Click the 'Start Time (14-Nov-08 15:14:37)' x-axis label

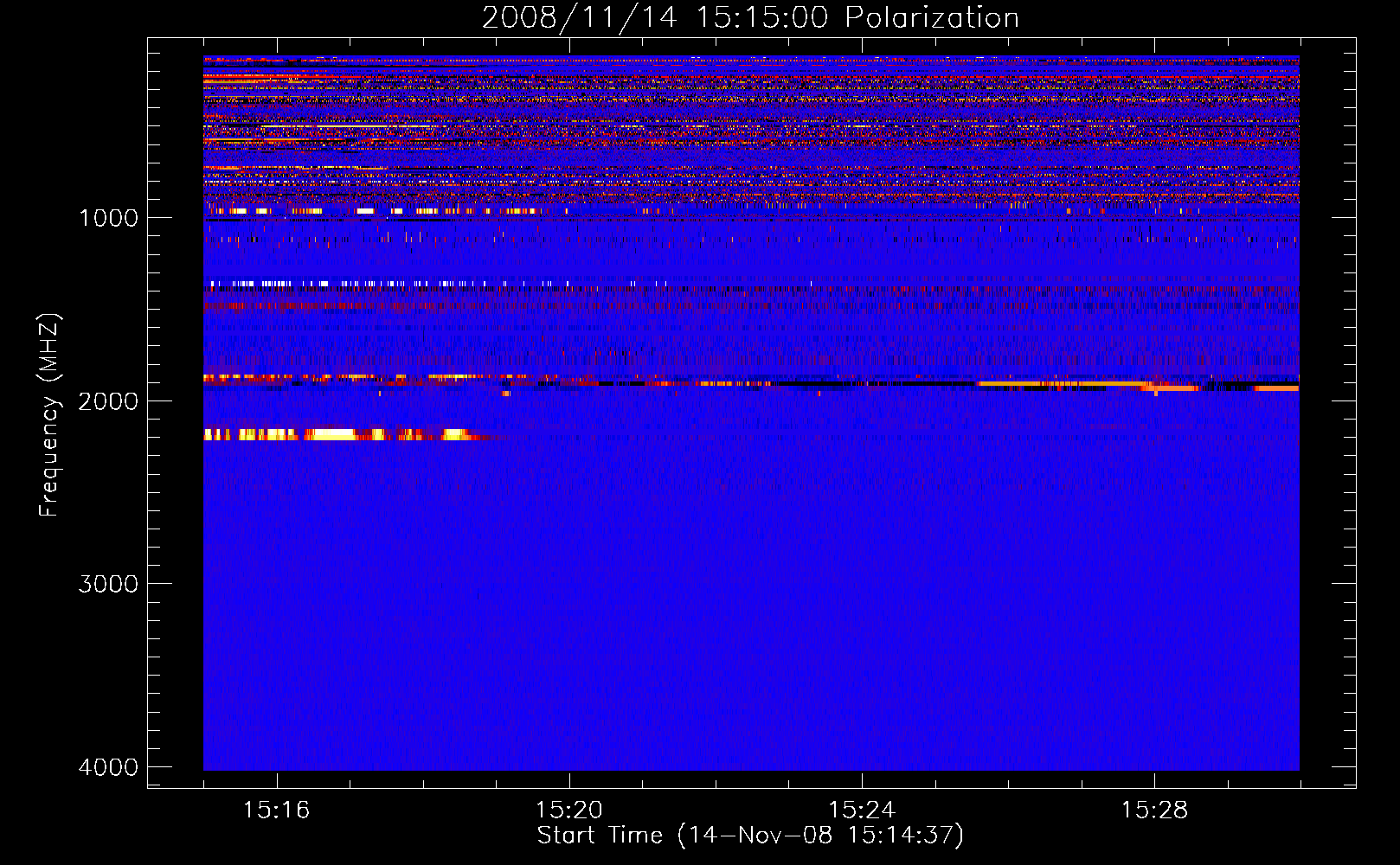point(750,836)
